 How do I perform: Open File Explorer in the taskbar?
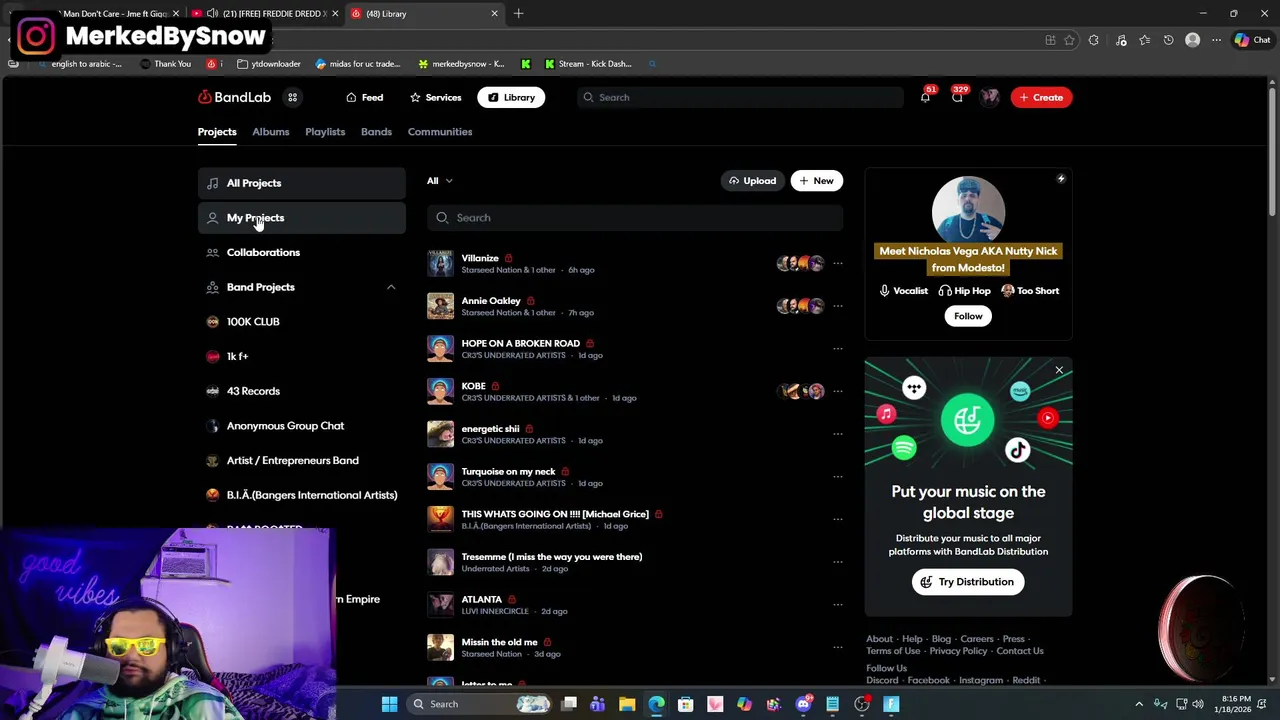coord(627,704)
